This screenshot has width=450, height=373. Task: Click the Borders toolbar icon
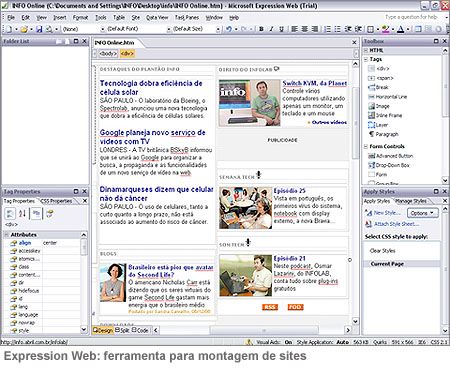[x=370, y=29]
